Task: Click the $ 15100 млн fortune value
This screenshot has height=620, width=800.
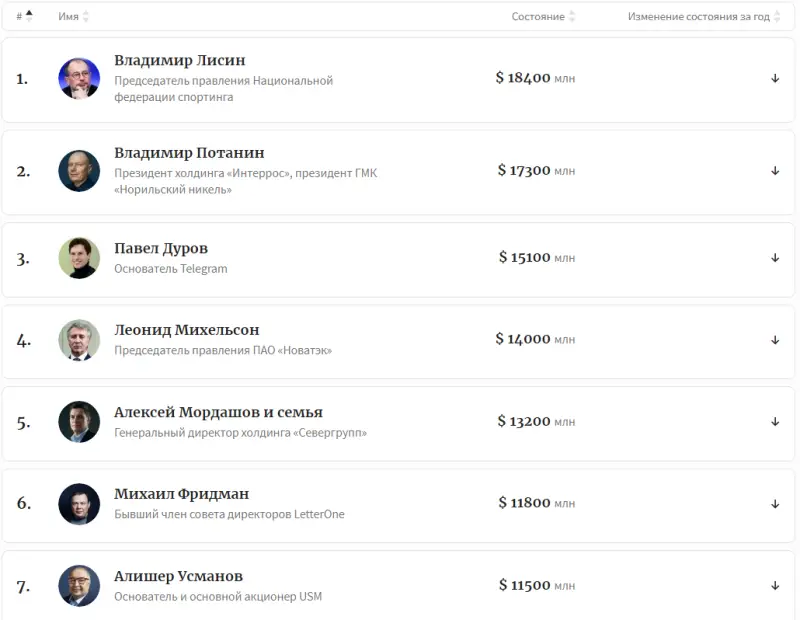Action: [536, 258]
